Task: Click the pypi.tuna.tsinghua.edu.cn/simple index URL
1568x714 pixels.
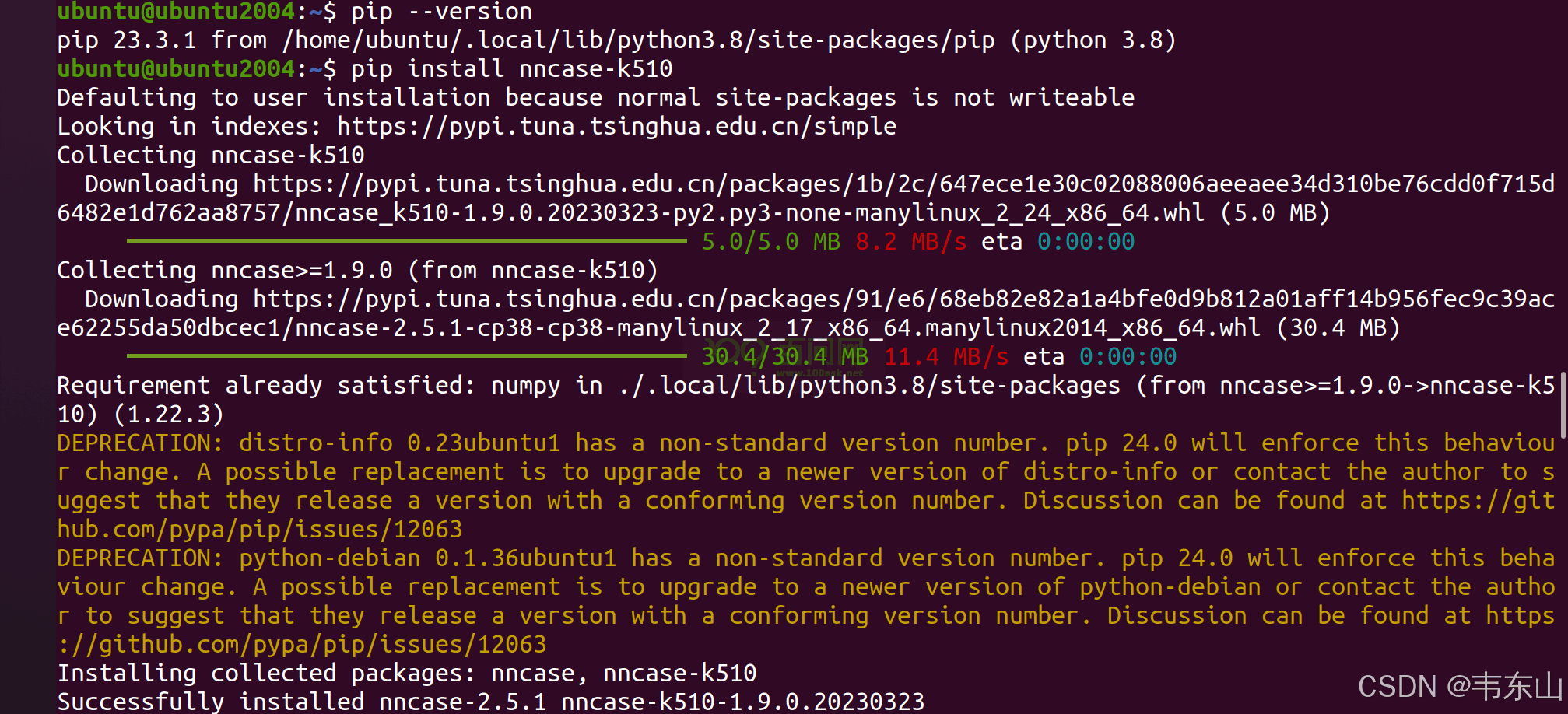Action: [x=616, y=126]
